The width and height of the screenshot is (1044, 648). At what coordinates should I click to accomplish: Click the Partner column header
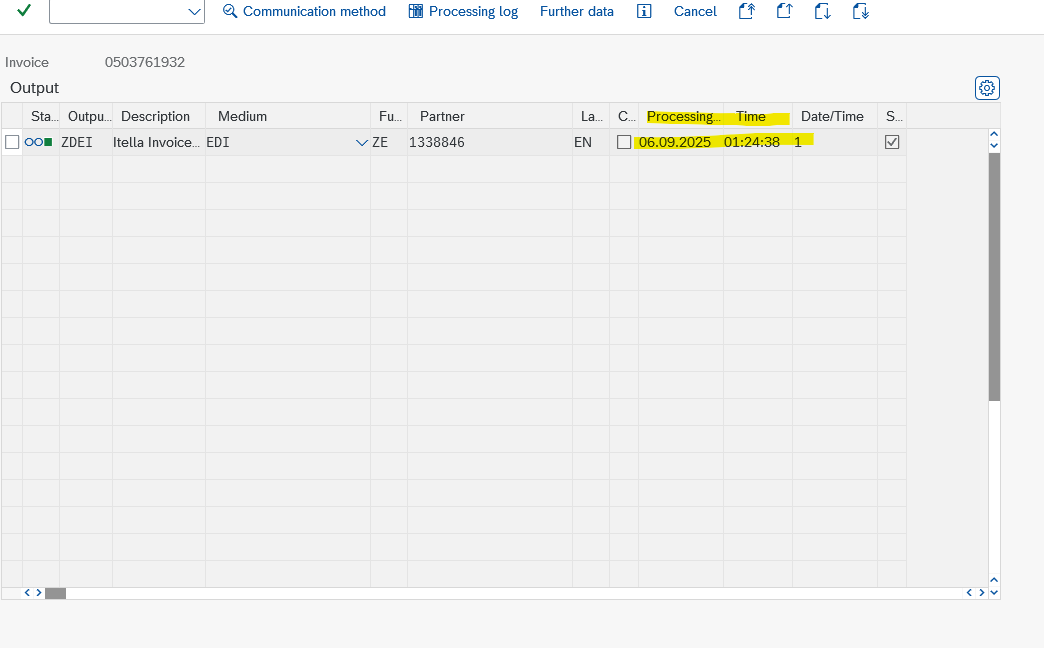click(x=442, y=116)
